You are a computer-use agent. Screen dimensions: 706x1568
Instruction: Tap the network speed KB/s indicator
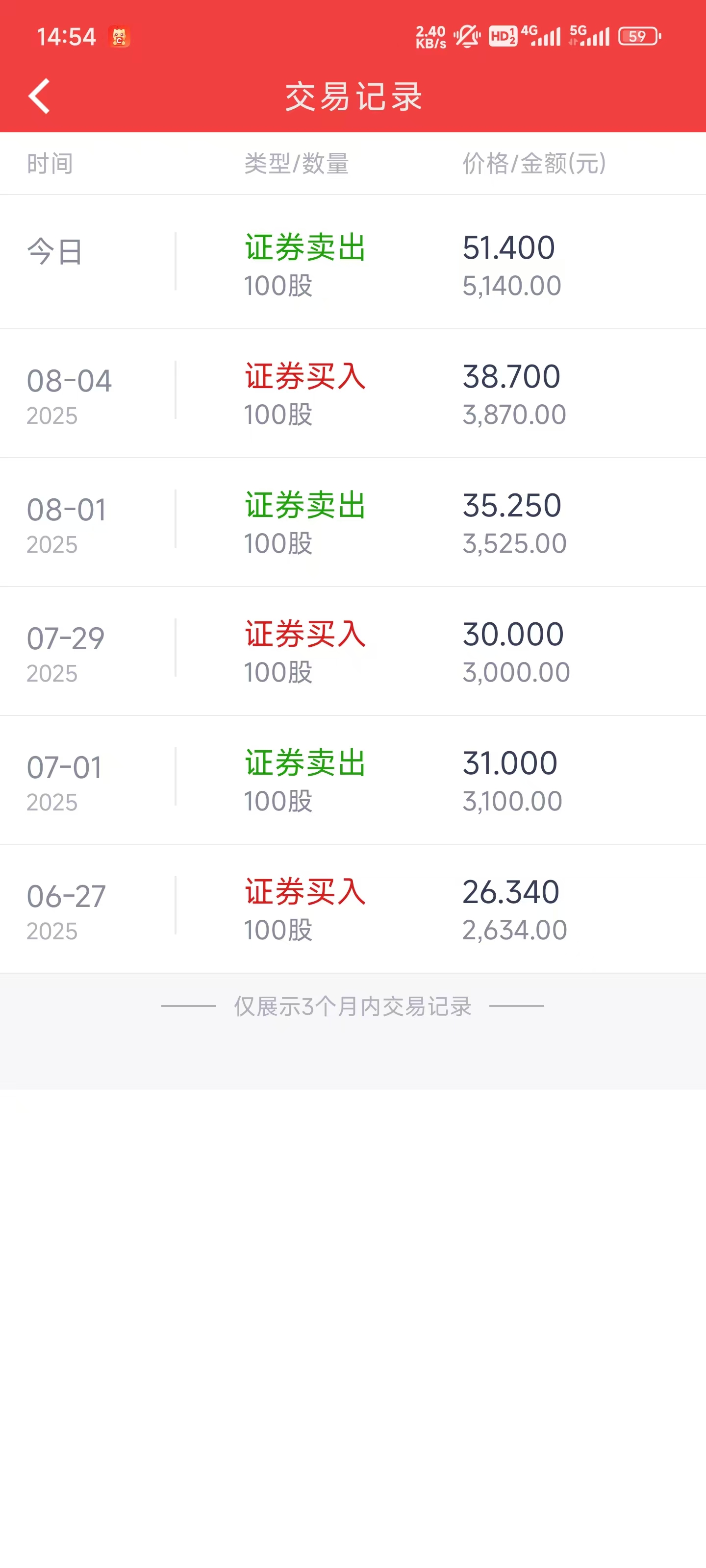tap(430, 37)
